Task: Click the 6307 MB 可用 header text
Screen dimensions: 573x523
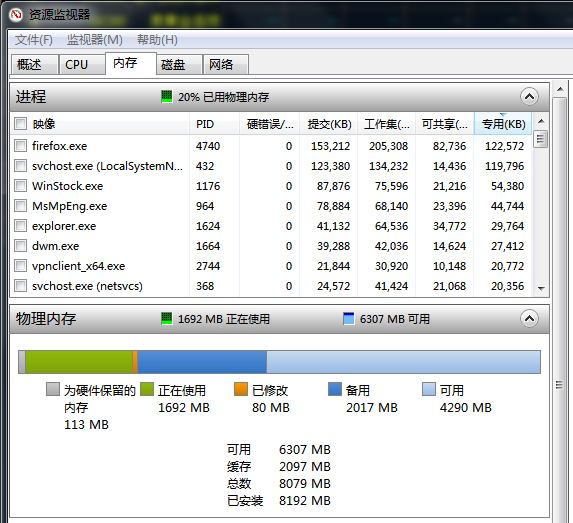Action: point(395,319)
